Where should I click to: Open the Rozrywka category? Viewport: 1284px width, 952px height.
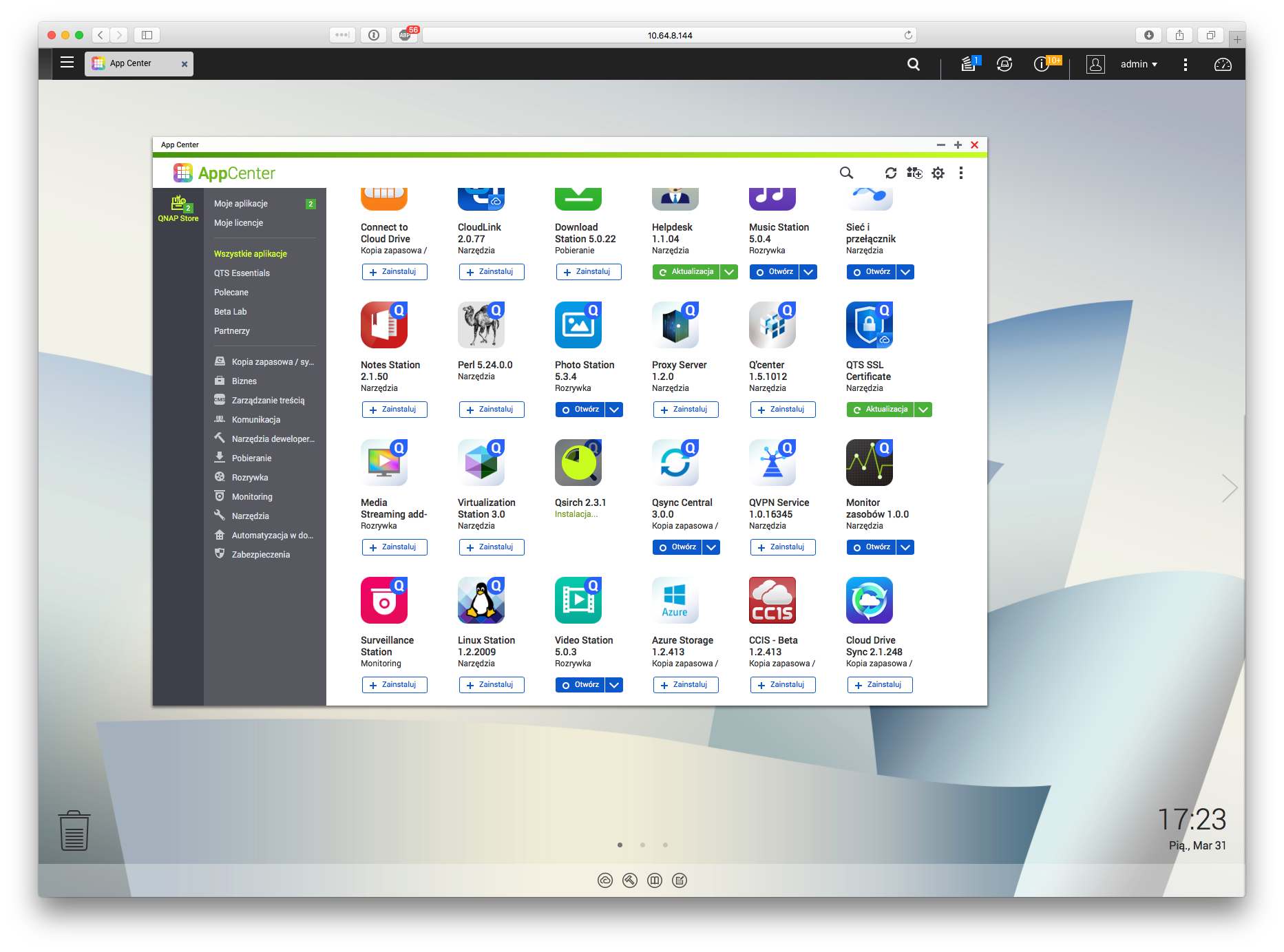click(250, 478)
